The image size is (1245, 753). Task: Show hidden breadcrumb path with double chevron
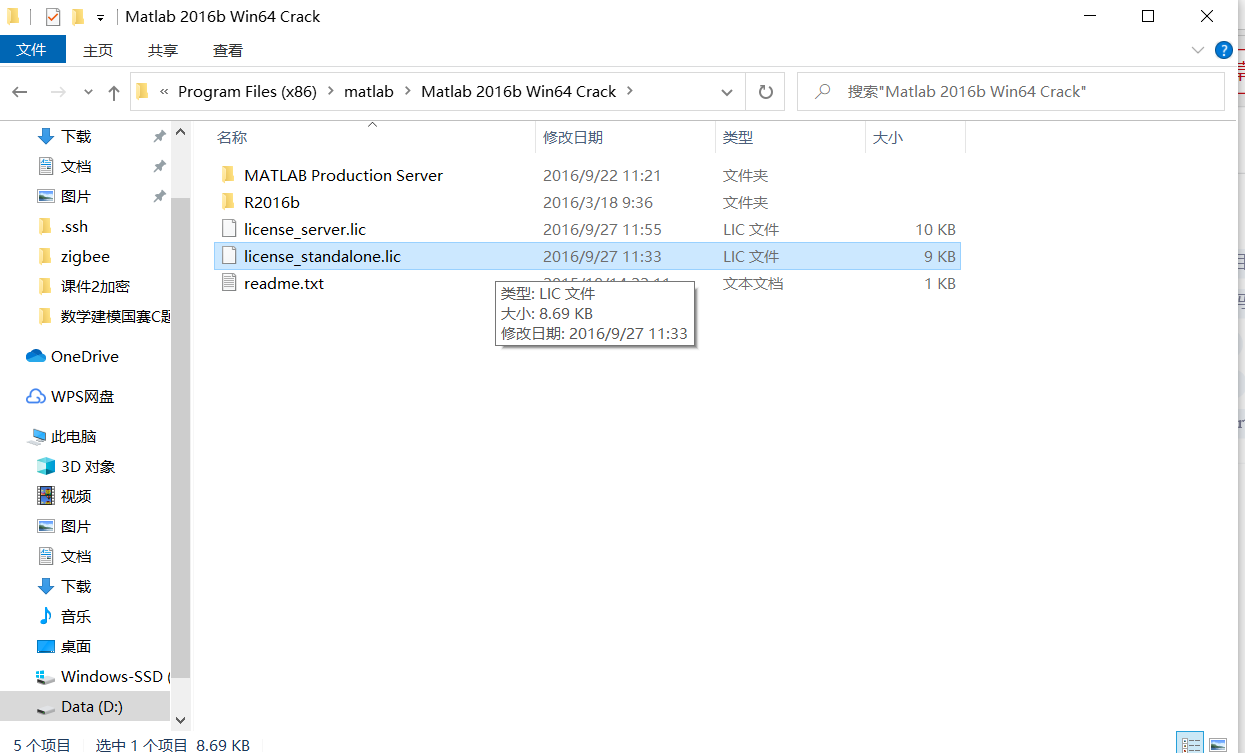pyautogui.click(x=163, y=92)
